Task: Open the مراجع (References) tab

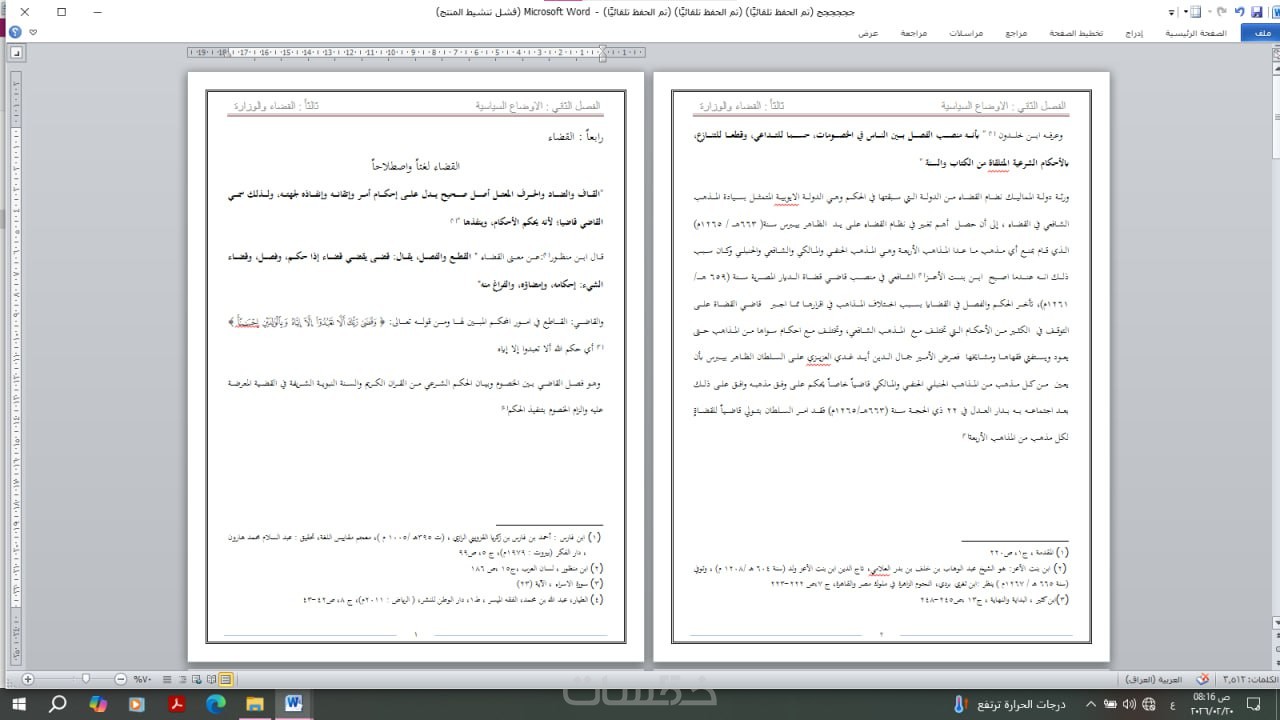Action: [1016, 33]
